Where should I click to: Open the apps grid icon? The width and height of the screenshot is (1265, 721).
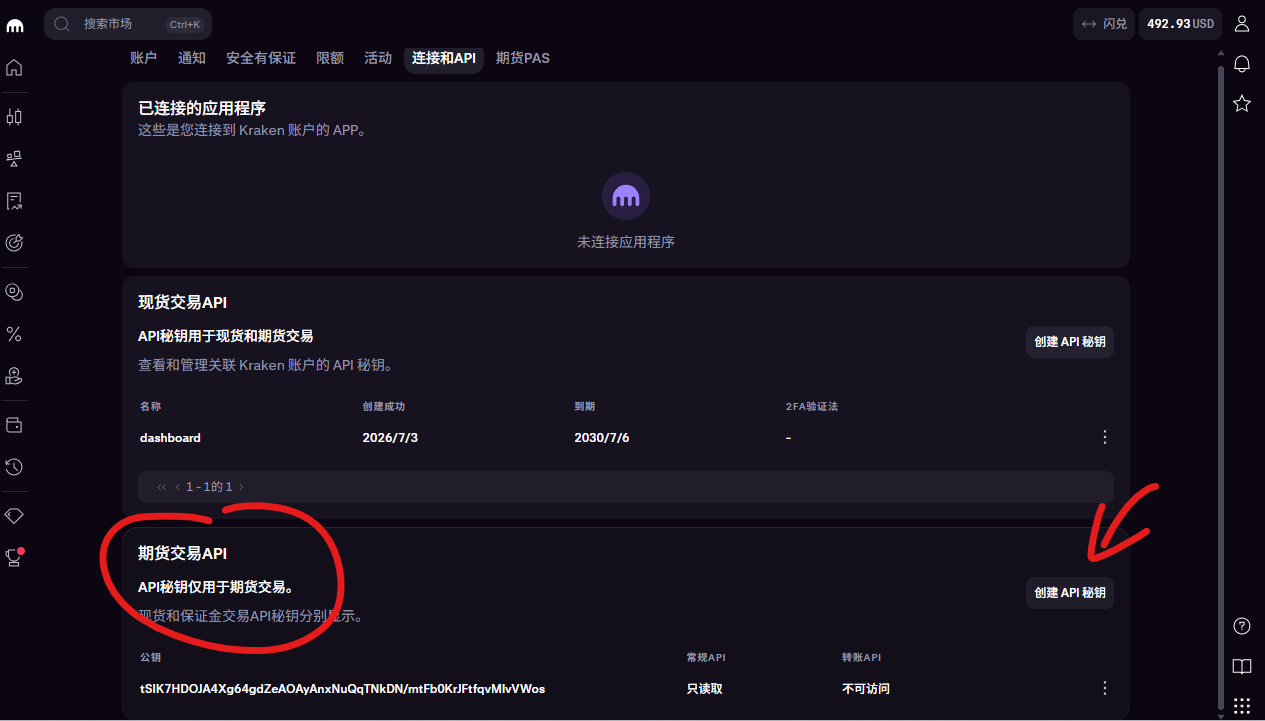pyautogui.click(x=1242, y=706)
